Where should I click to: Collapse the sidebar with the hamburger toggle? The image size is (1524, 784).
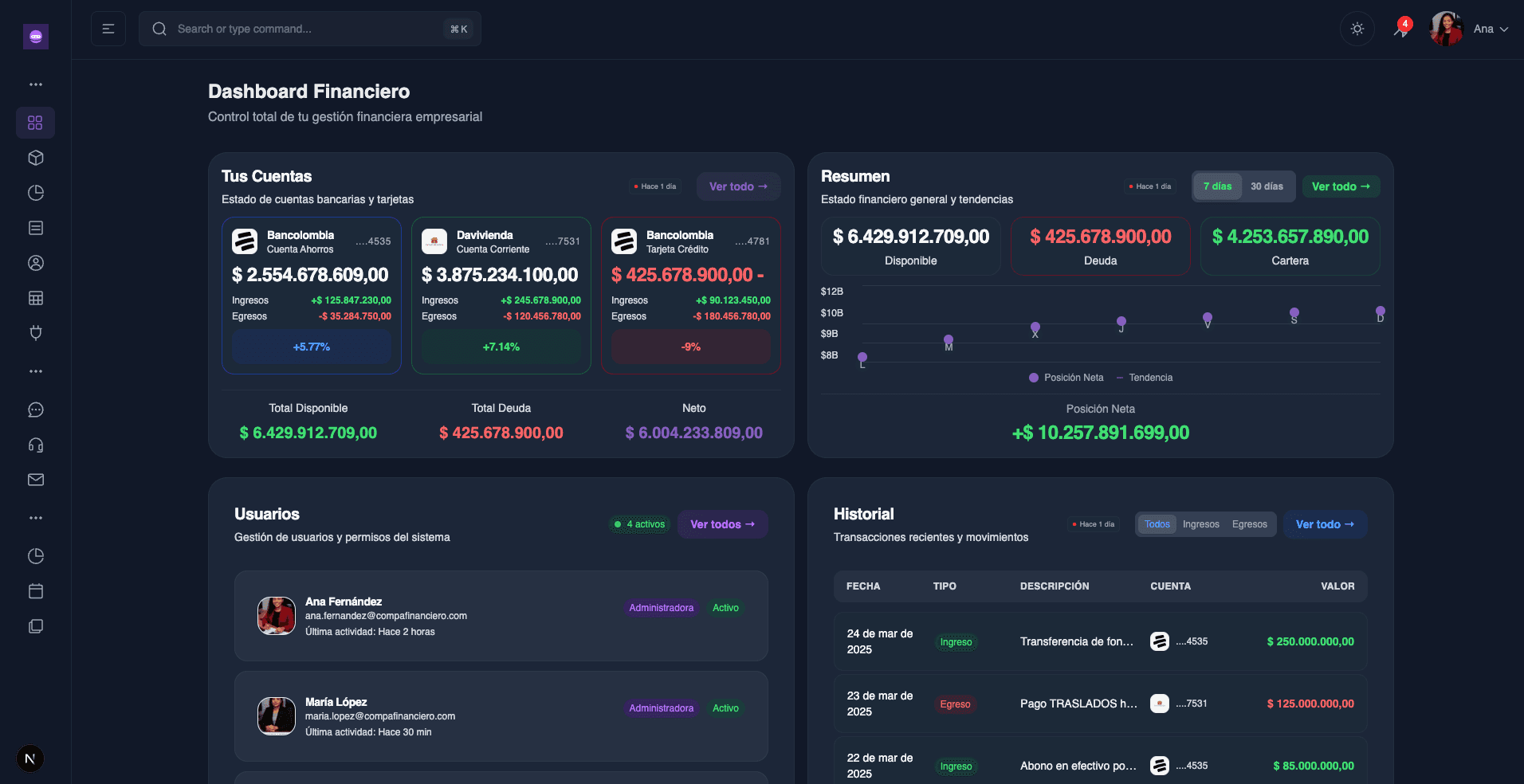click(108, 29)
